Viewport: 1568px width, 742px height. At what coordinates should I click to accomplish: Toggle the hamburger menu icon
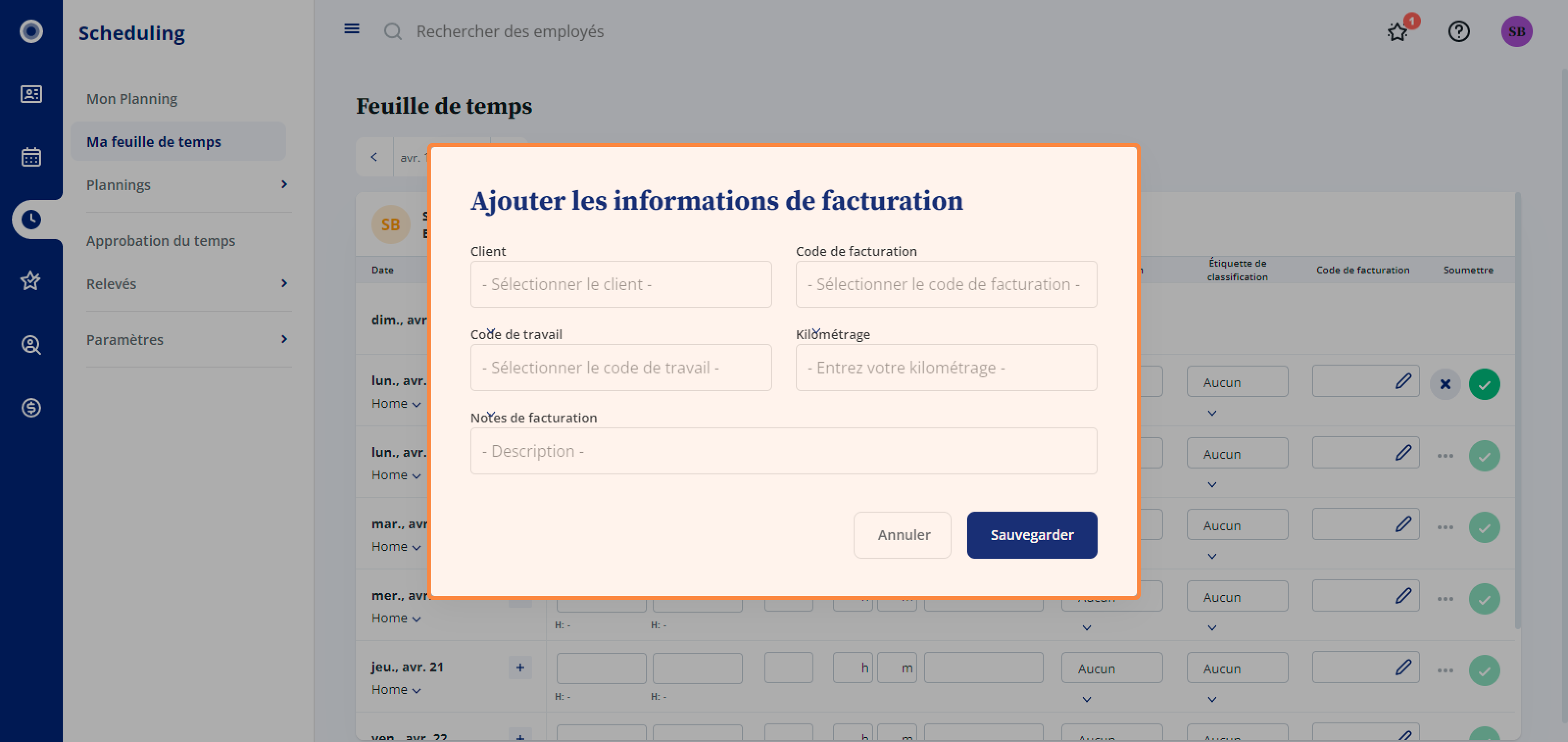click(352, 28)
